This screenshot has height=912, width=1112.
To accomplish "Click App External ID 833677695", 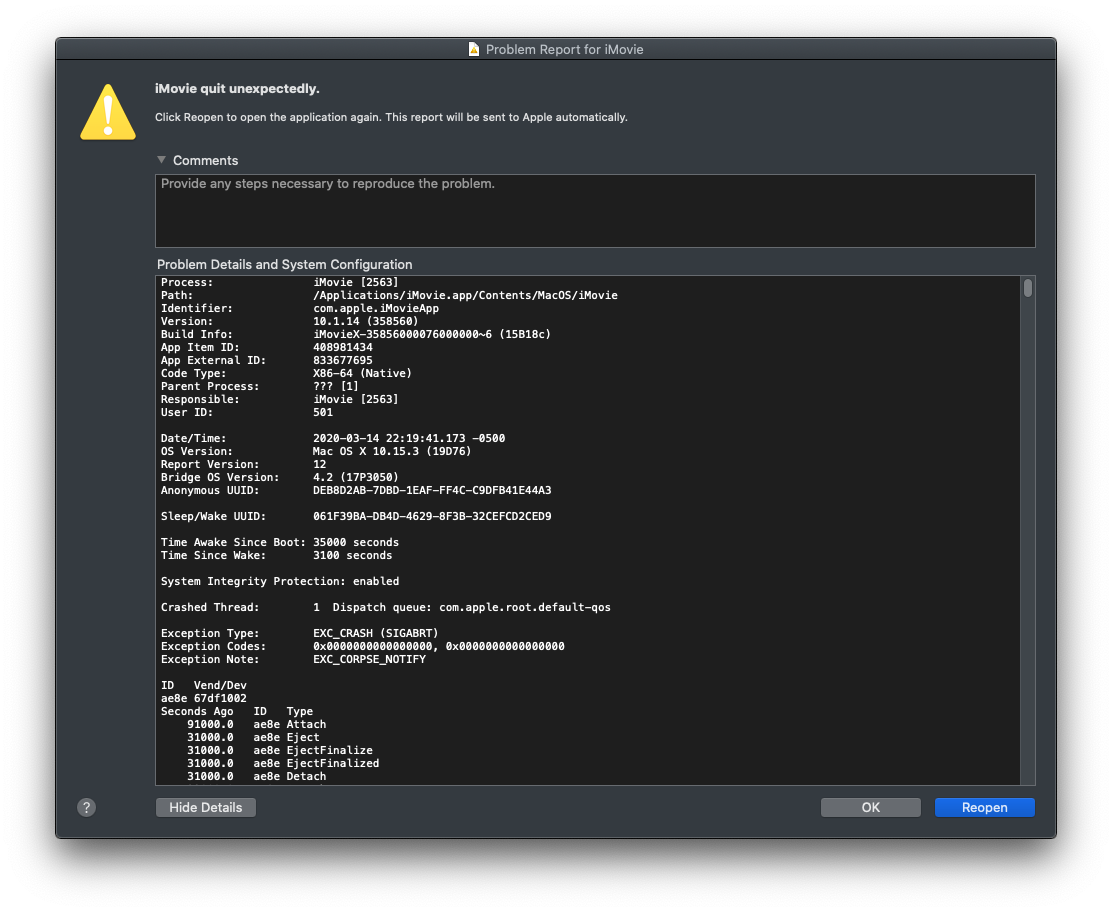I will [267, 360].
